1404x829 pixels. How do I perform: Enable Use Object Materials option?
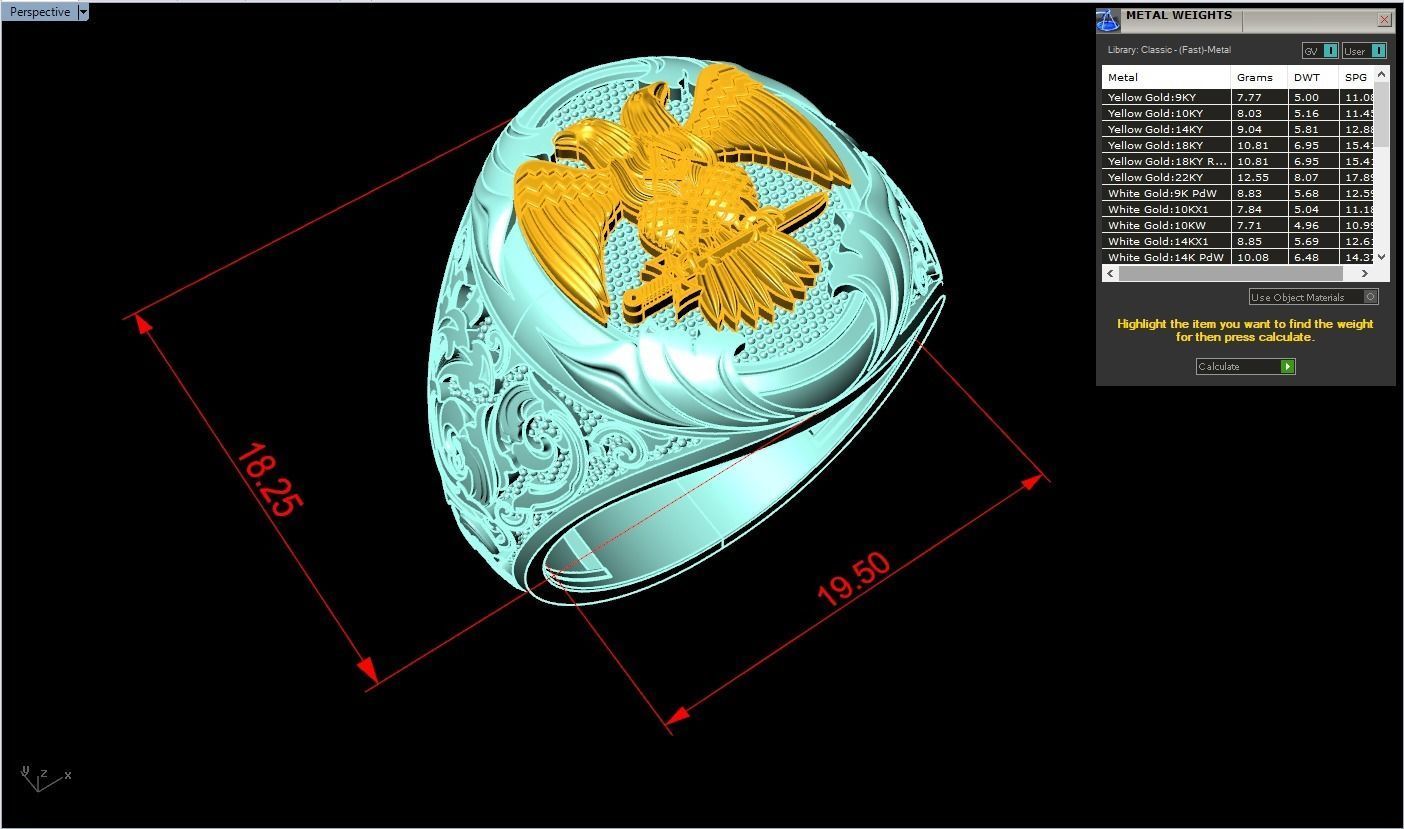[x=1314, y=297]
